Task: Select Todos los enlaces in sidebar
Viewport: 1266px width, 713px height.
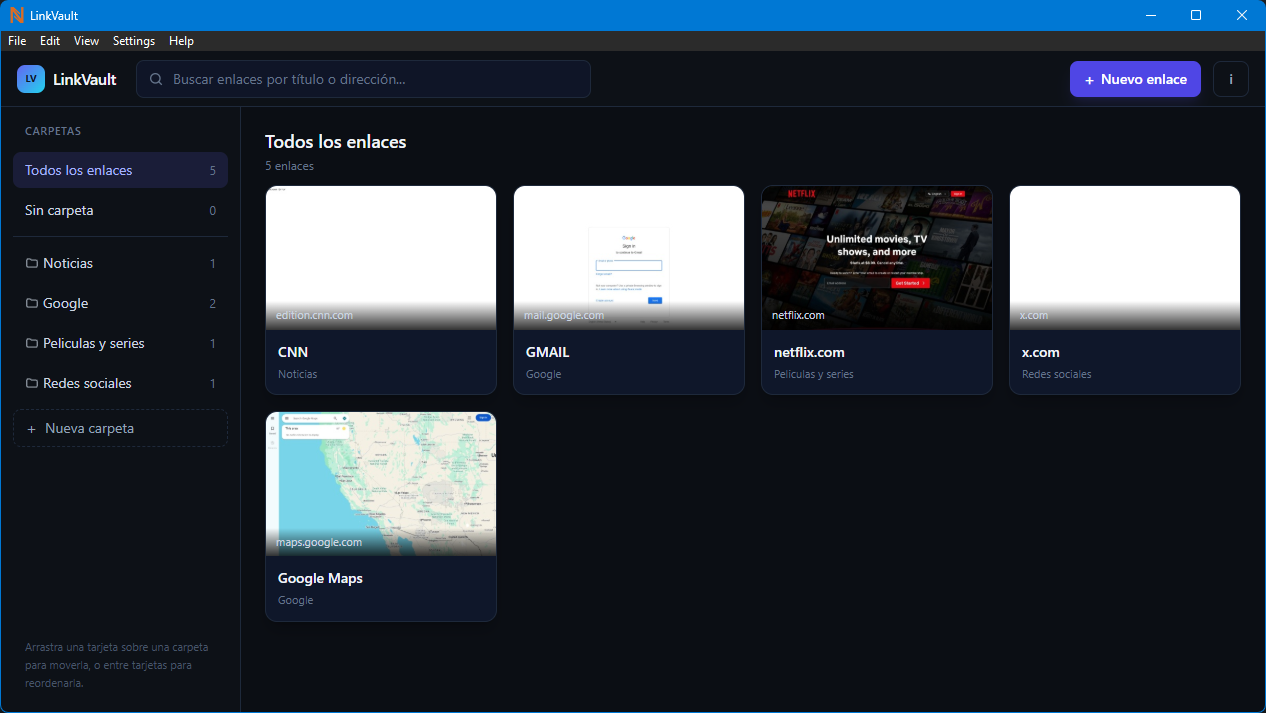Action: click(120, 170)
